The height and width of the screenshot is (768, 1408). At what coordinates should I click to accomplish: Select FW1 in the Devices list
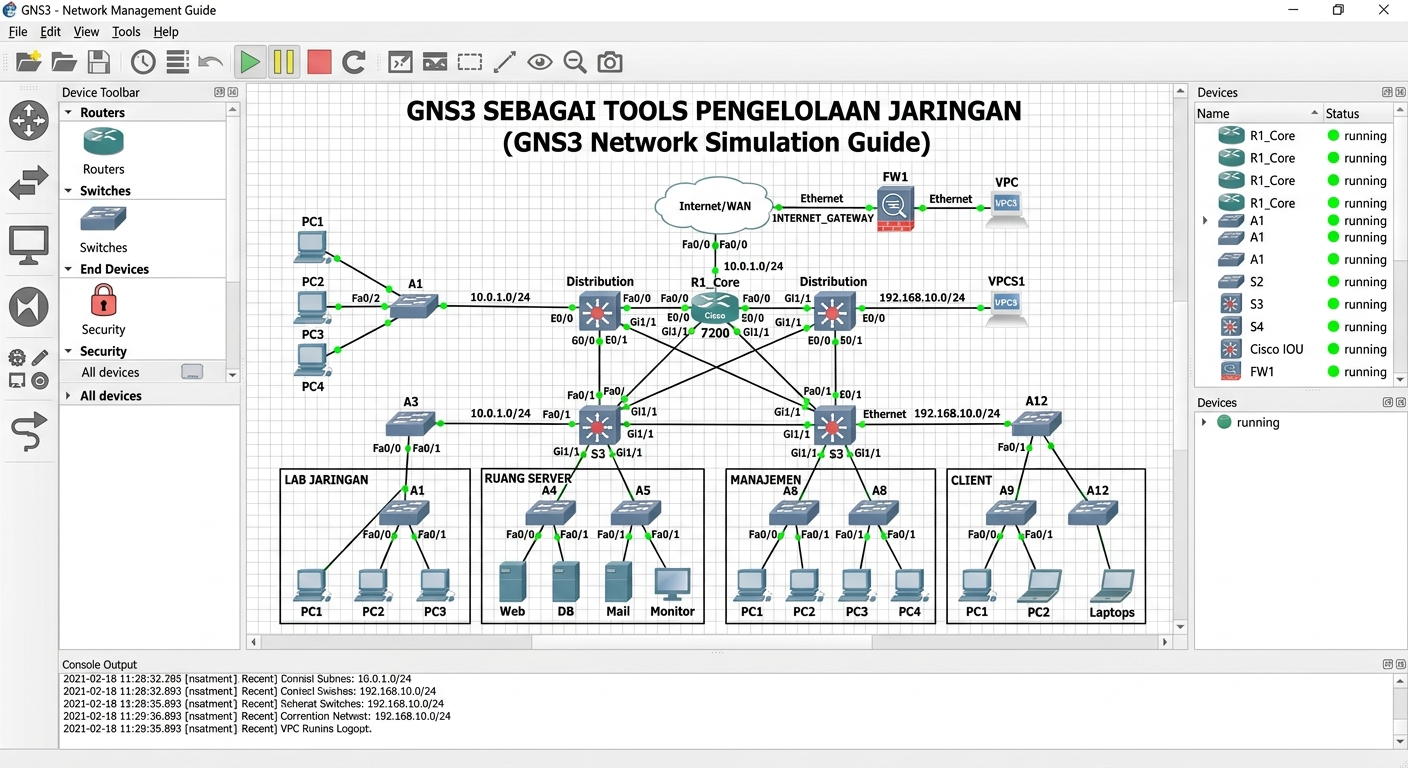tap(1262, 372)
